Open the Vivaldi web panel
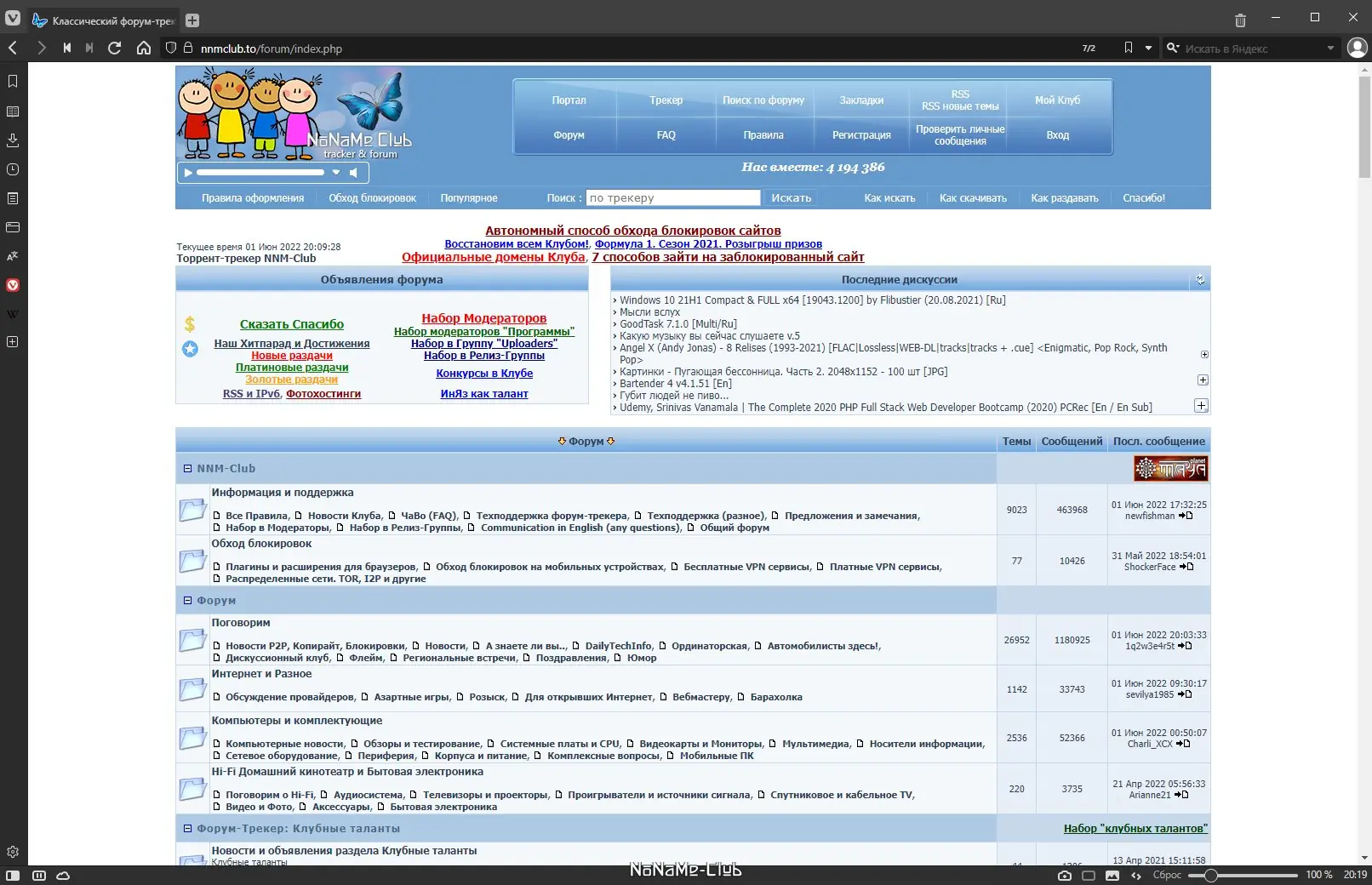This screenshot has height=885, width=1372. [13, 285]
